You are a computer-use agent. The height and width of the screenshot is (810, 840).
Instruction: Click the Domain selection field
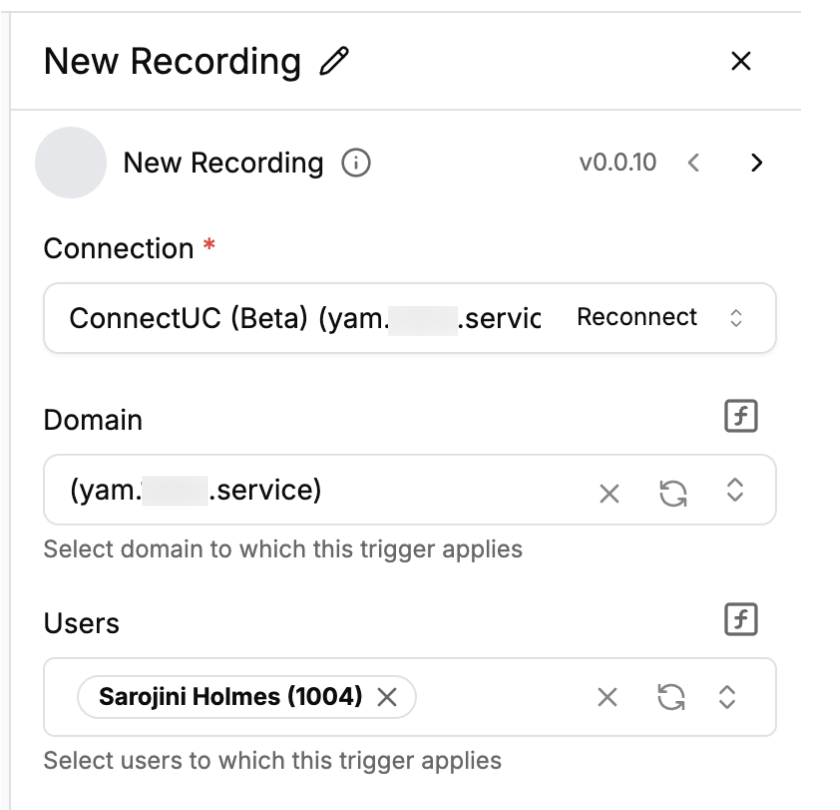pyautogui.click(x=410, y=490)
